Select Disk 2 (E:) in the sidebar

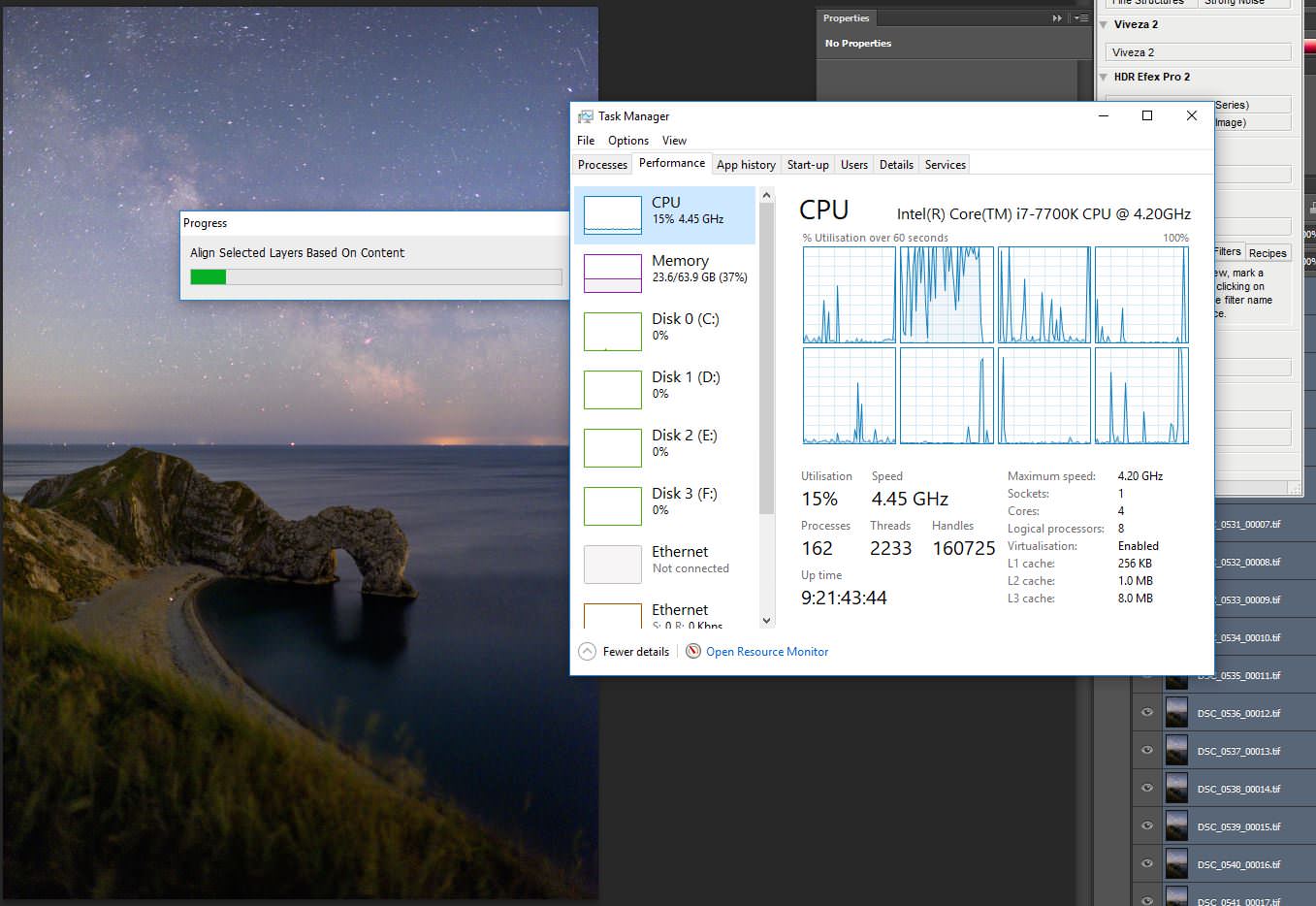tap(664, 447)
